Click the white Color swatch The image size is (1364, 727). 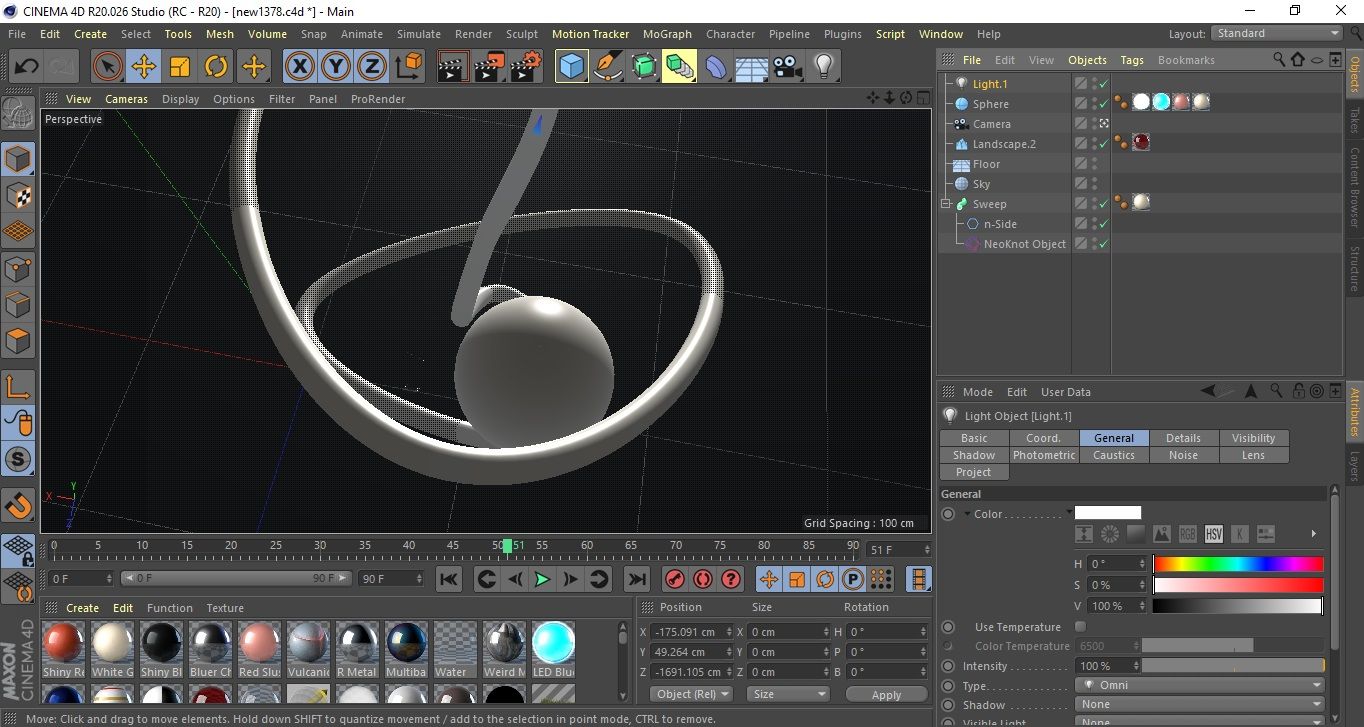(x=1108, y=513)
